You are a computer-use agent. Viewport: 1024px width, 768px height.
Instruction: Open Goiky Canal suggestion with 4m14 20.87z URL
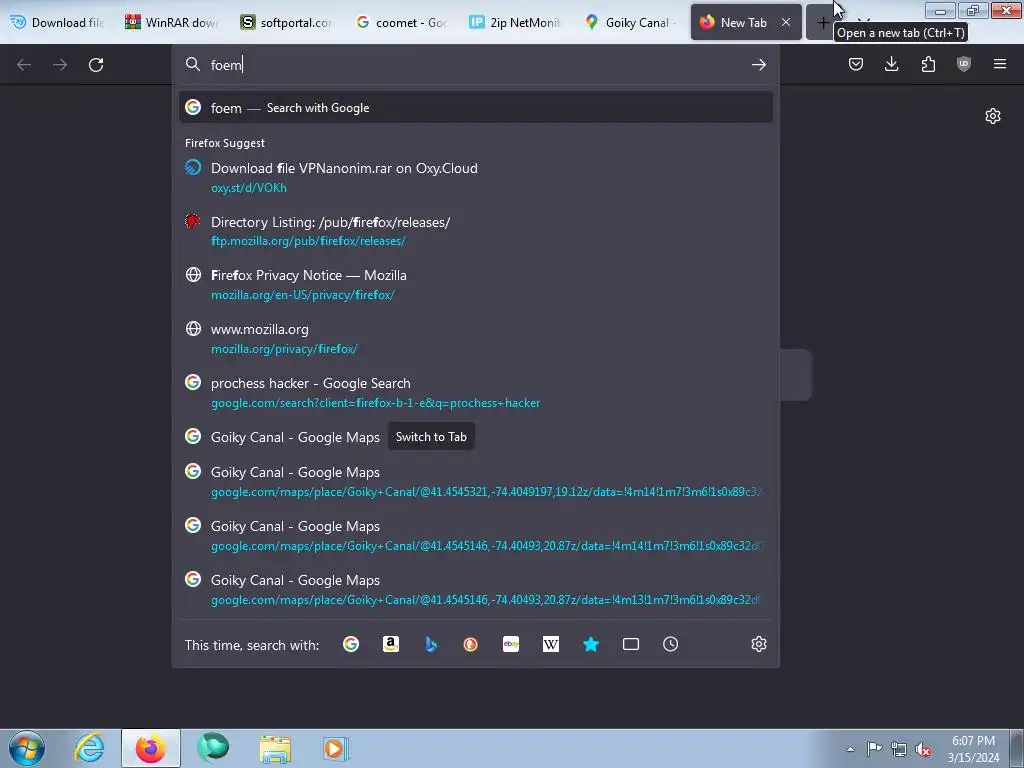475,536
